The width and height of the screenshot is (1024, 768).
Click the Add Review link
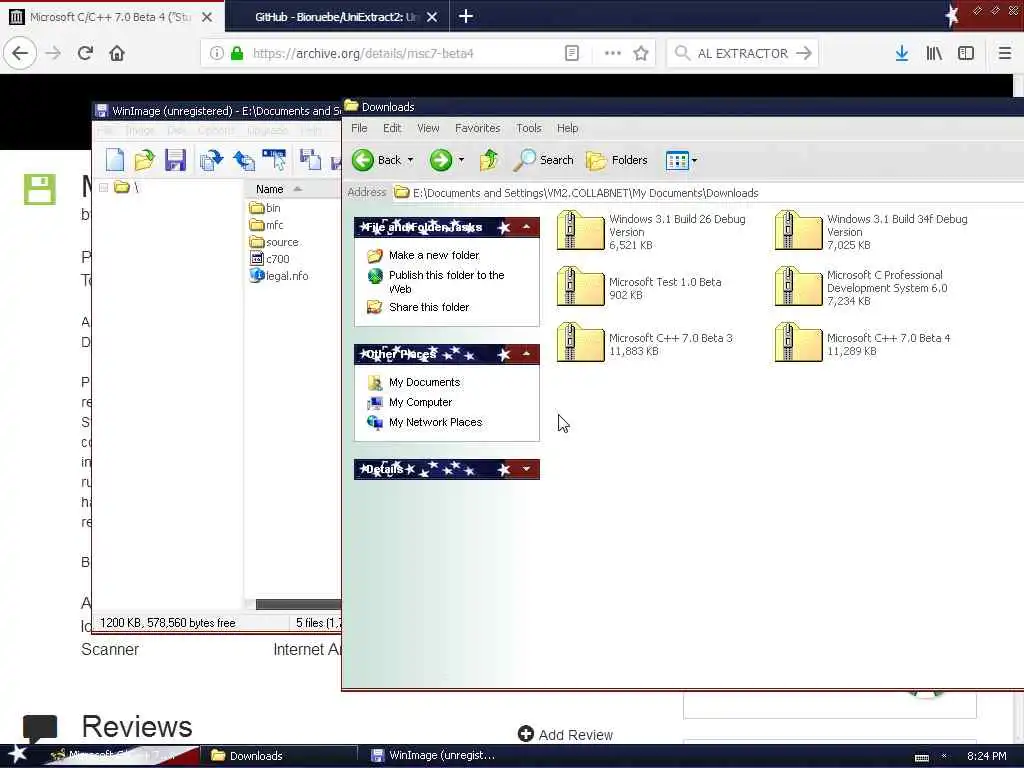[x=566, y=735]
